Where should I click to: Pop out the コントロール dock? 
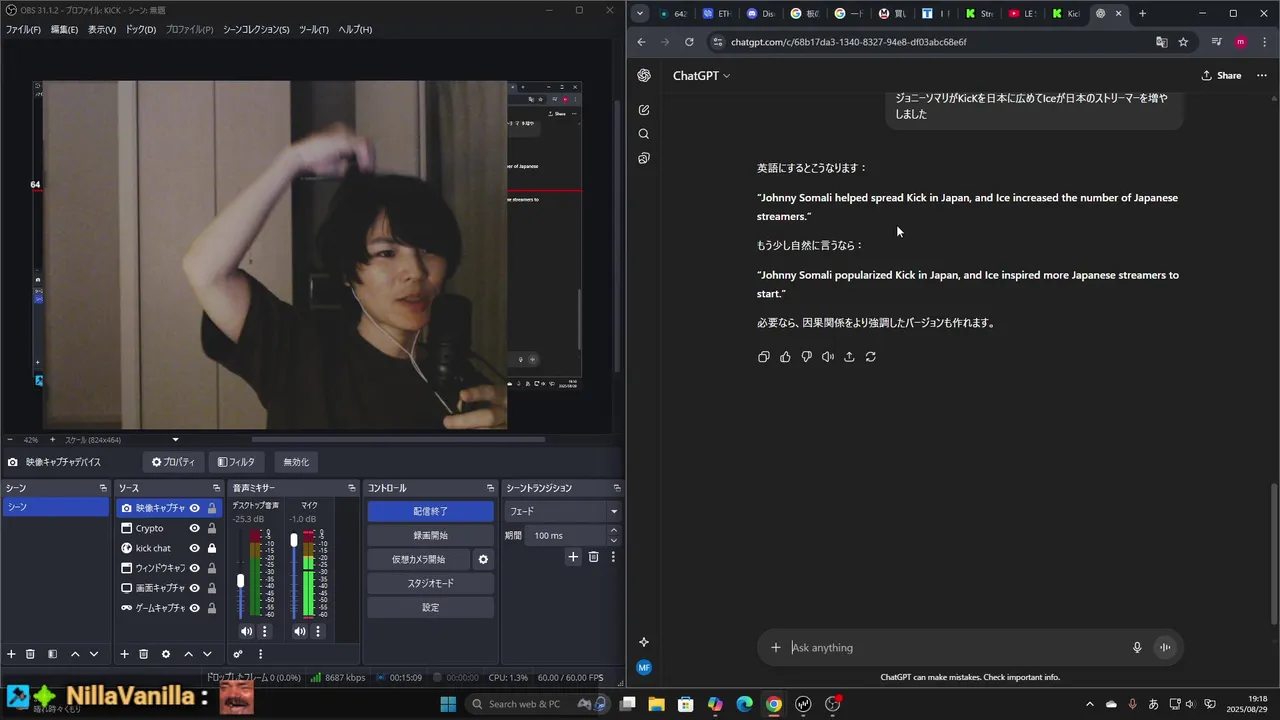(490, 488)
